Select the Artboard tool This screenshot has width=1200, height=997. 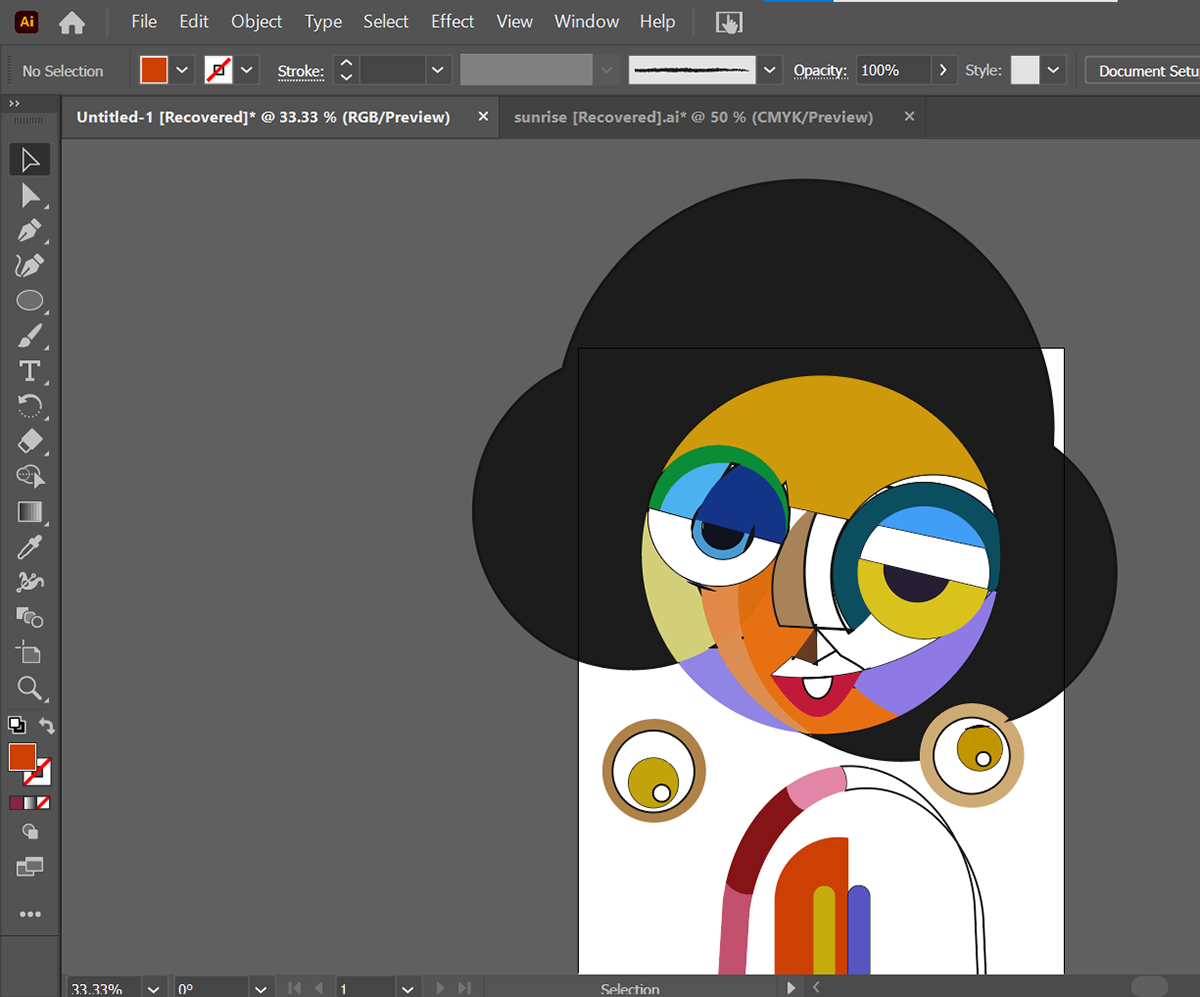30,652
